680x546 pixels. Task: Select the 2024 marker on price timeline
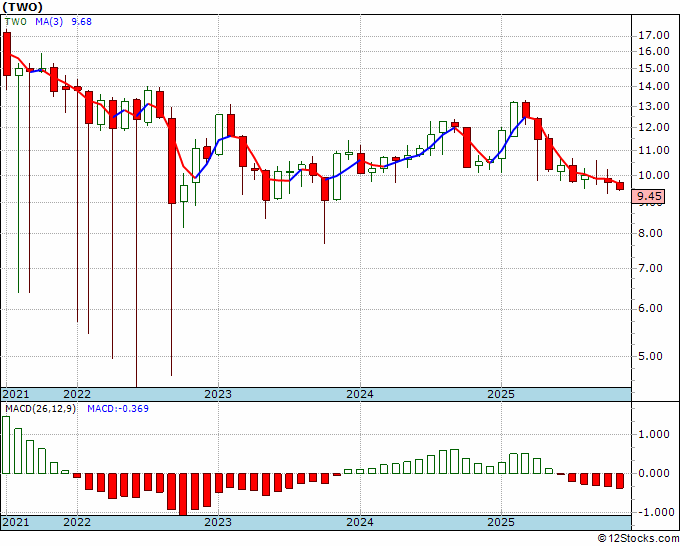point(360,394)
